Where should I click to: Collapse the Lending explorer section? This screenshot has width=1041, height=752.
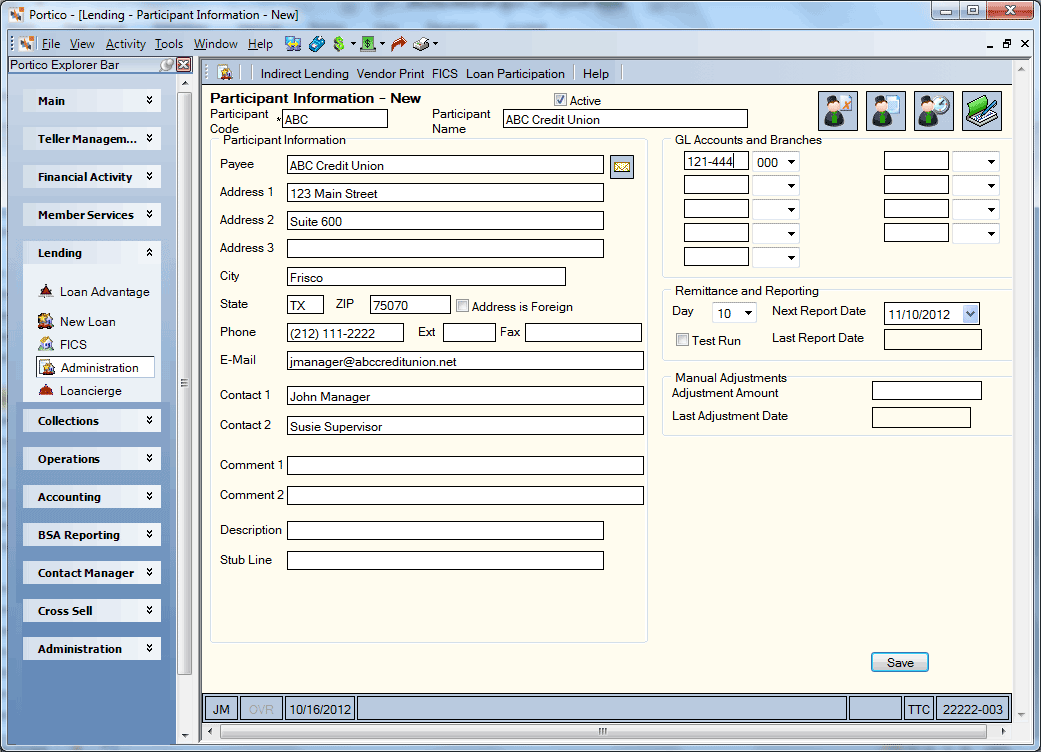tap(92, 253)
